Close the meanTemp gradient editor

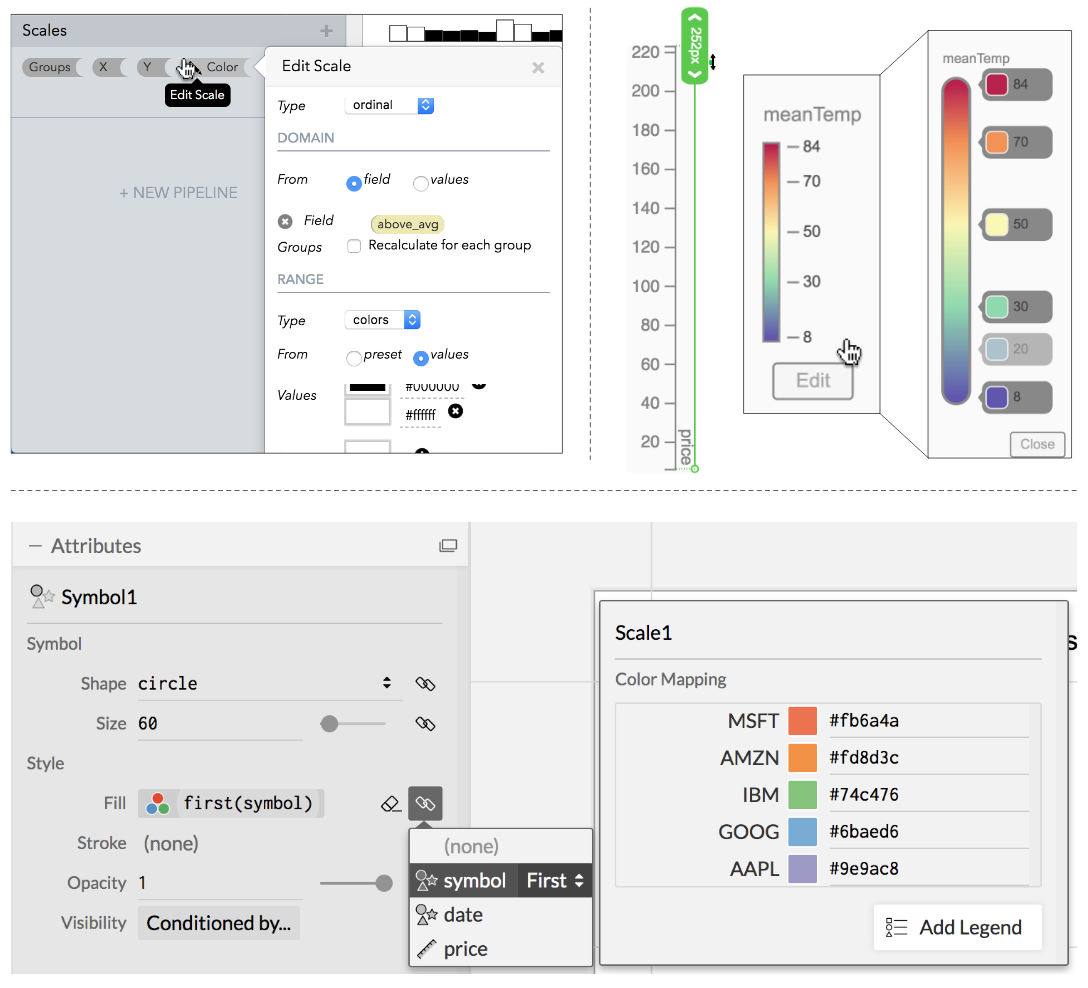(x=1037, y=444)
